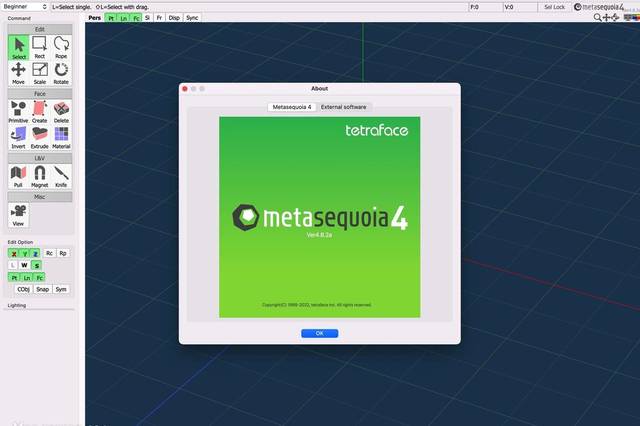Click the Snap button

point(42,289)
